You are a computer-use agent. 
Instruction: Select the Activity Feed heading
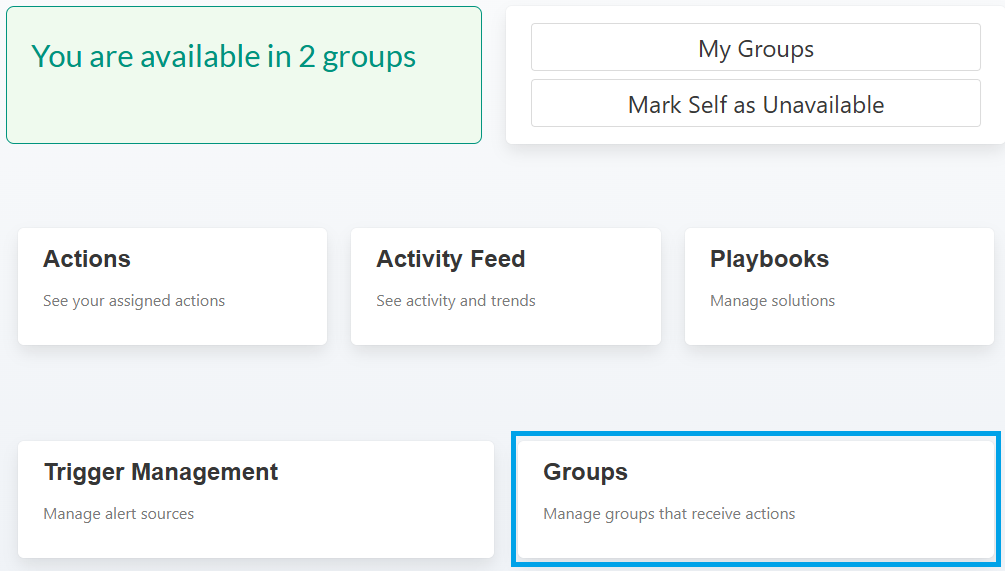click(x=450, y=259)
